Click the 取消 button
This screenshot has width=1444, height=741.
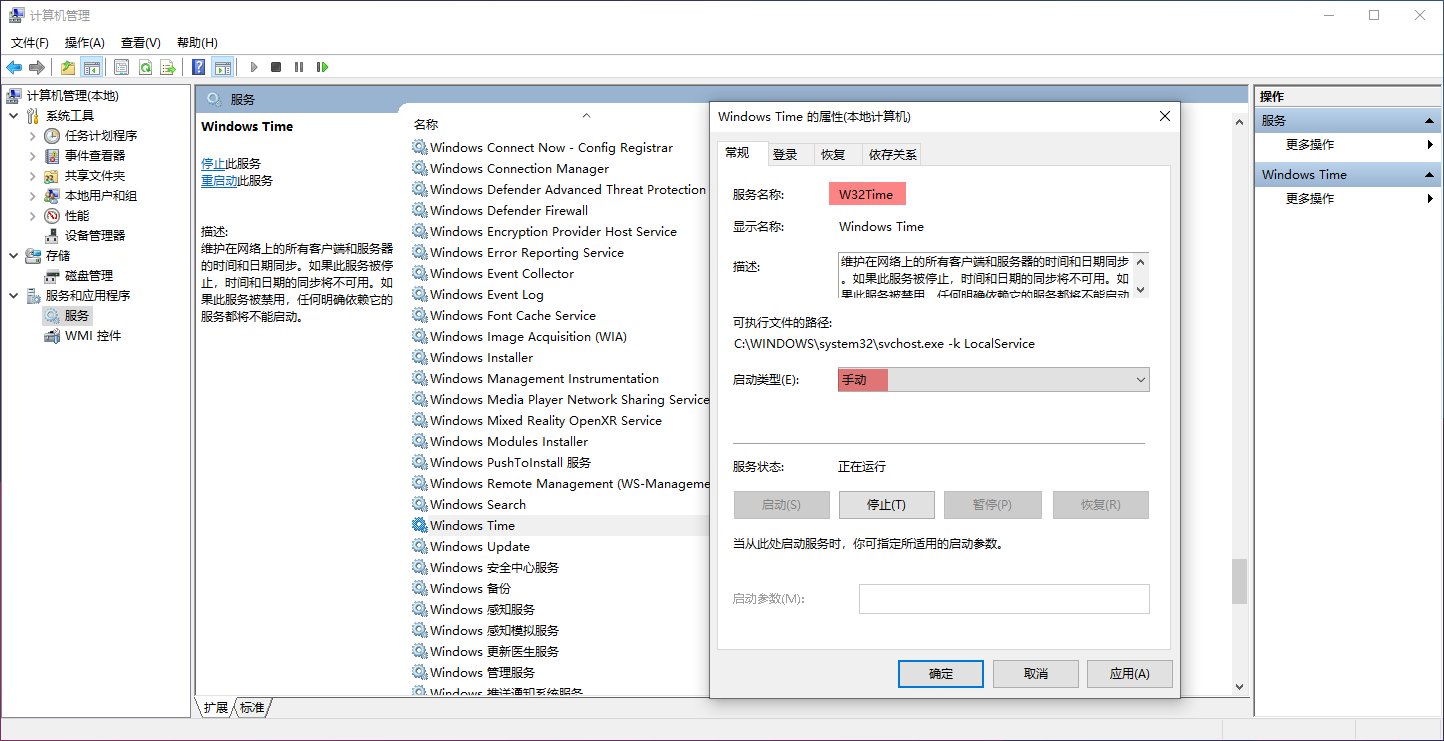tap(1035, 674)
